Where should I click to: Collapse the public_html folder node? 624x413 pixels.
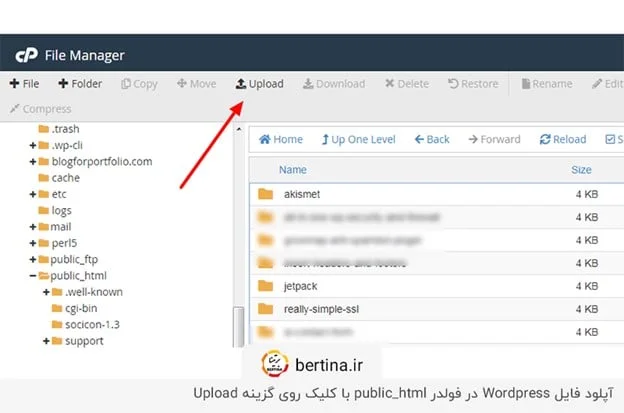pos(33,276)
